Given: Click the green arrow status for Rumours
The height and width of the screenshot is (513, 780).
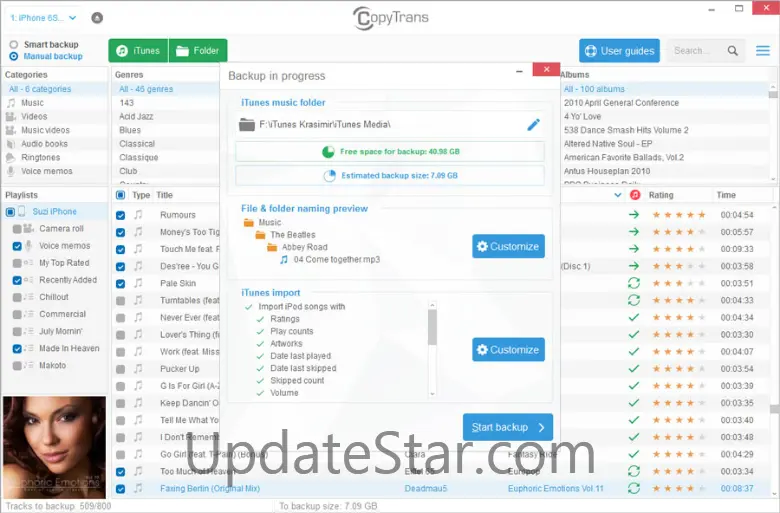Looking at the screenshot, I should (x=634, y=215).
